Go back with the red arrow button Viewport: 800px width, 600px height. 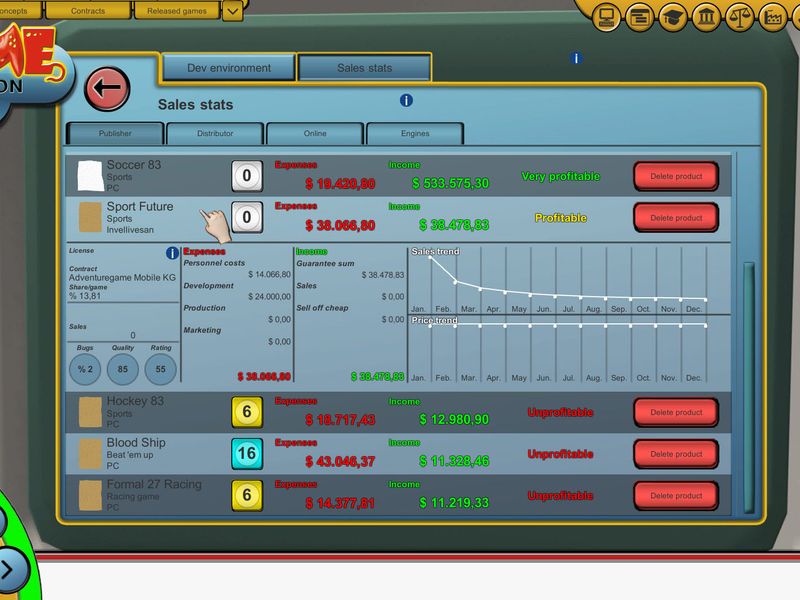[107, 89]
